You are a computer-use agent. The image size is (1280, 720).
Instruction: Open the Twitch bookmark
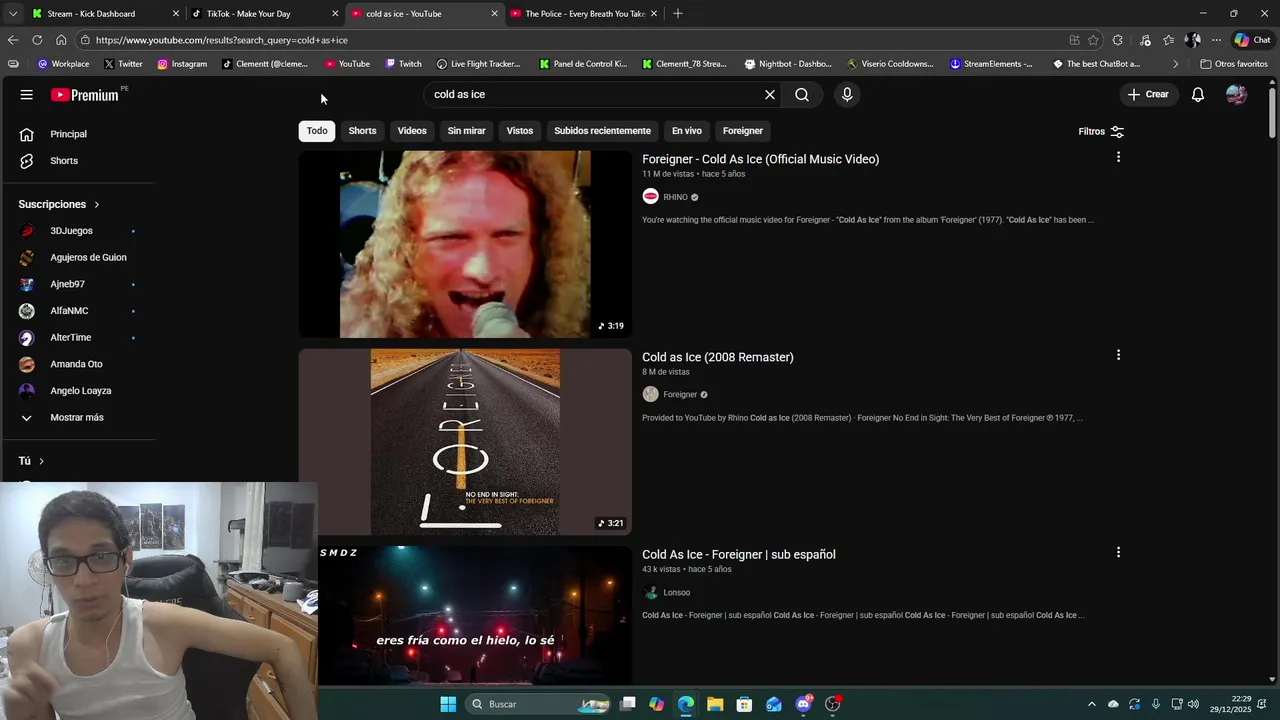click(403, 64)
